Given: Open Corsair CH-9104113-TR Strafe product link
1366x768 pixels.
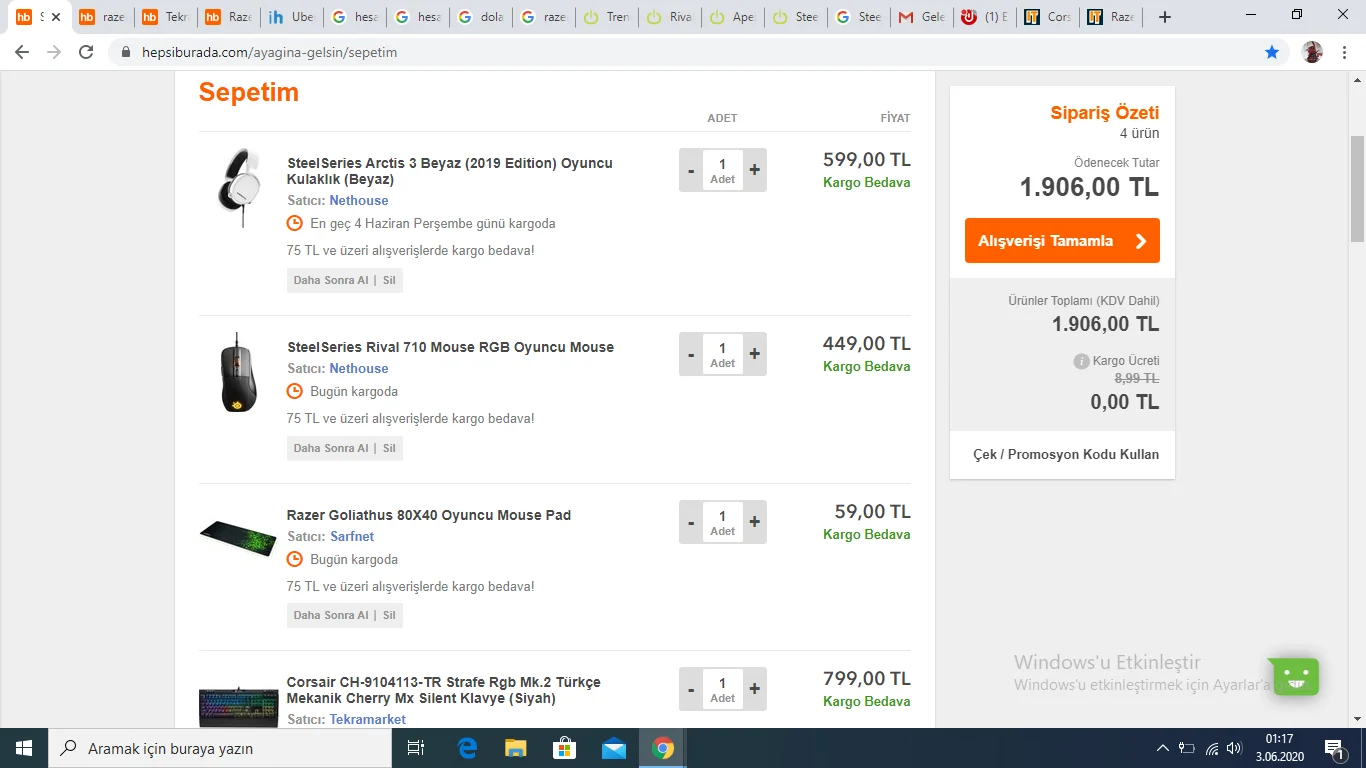Looking at the screenshot, I should (x=444, y=690).
